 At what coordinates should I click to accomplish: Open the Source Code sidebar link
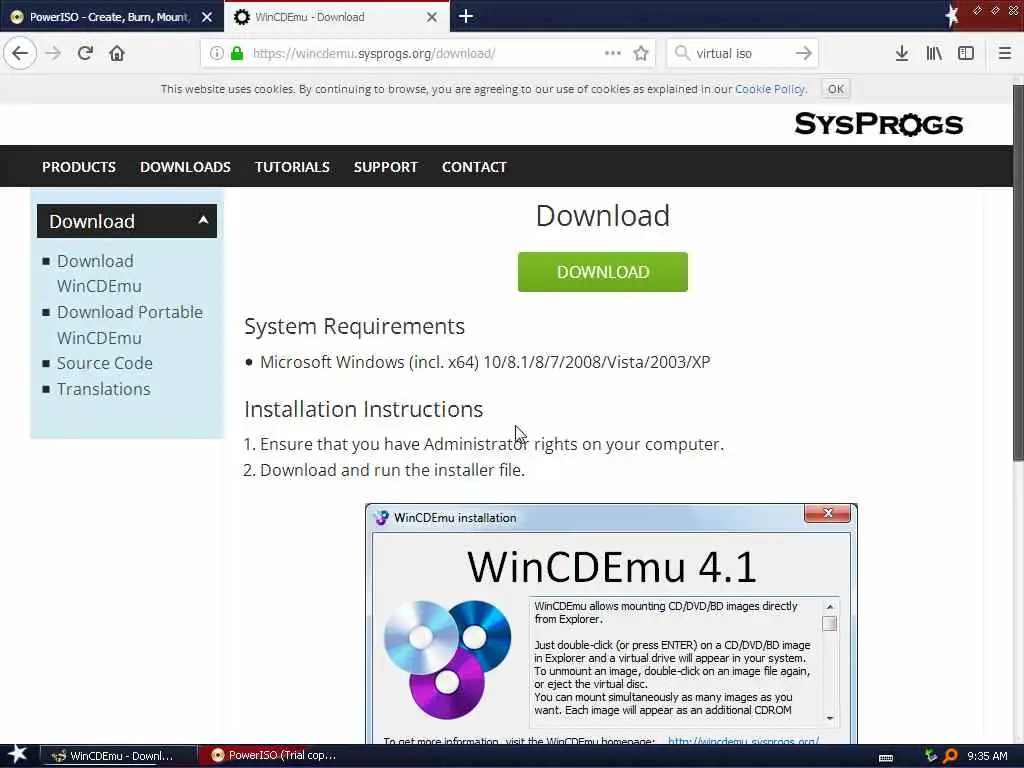(104, 363)
